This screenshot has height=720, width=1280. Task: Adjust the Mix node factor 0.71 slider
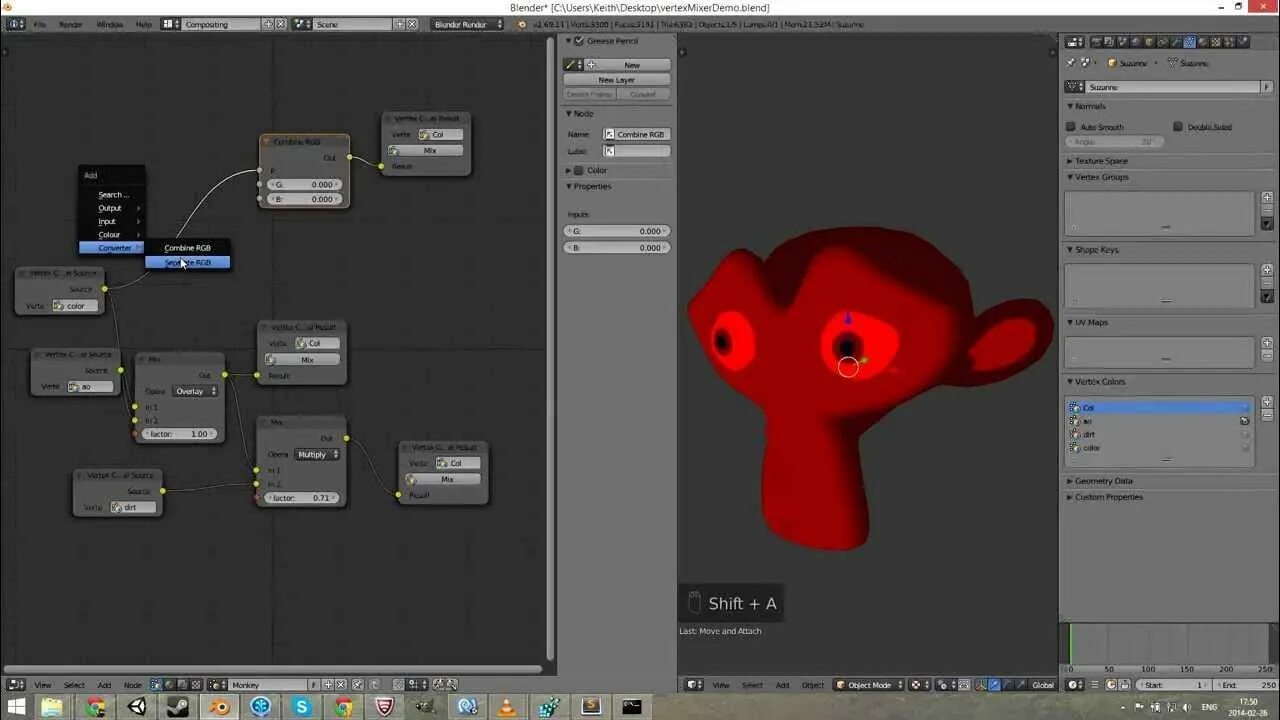(x=302, y=498)
